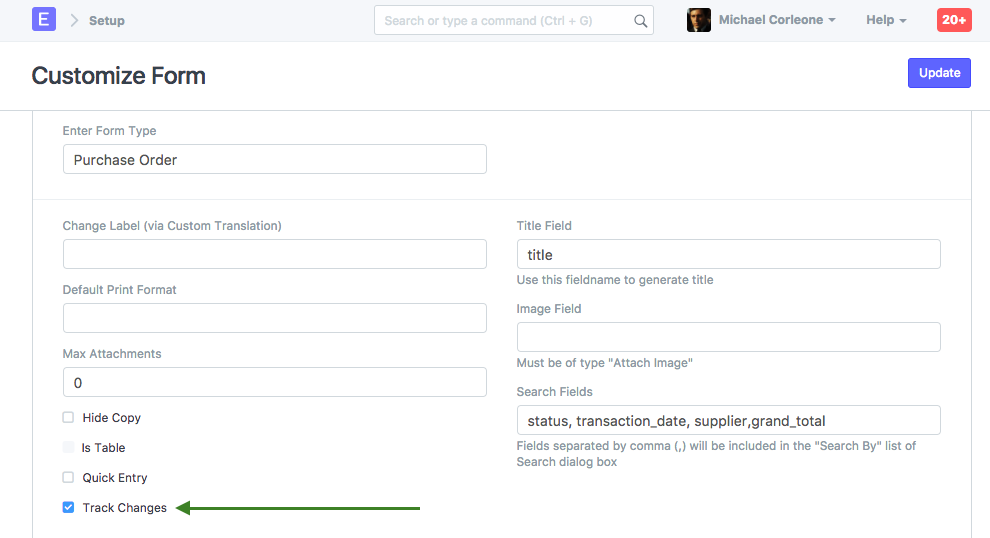The height and width of the screenshot is (538, 990).
Task: Open the 20+ notifications badge
Action: pyautogui.click(x=953, y=20)
